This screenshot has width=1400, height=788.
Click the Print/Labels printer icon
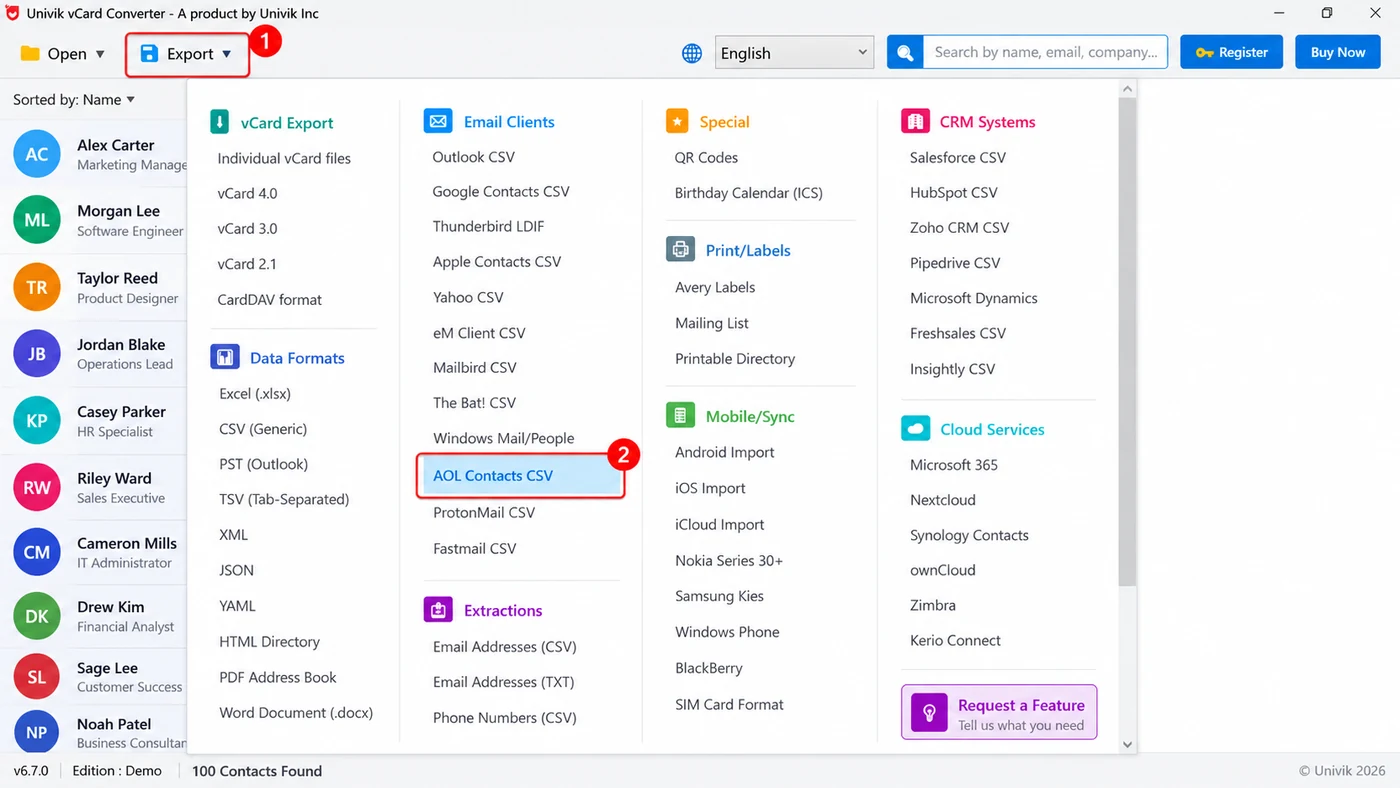[680, 250]
